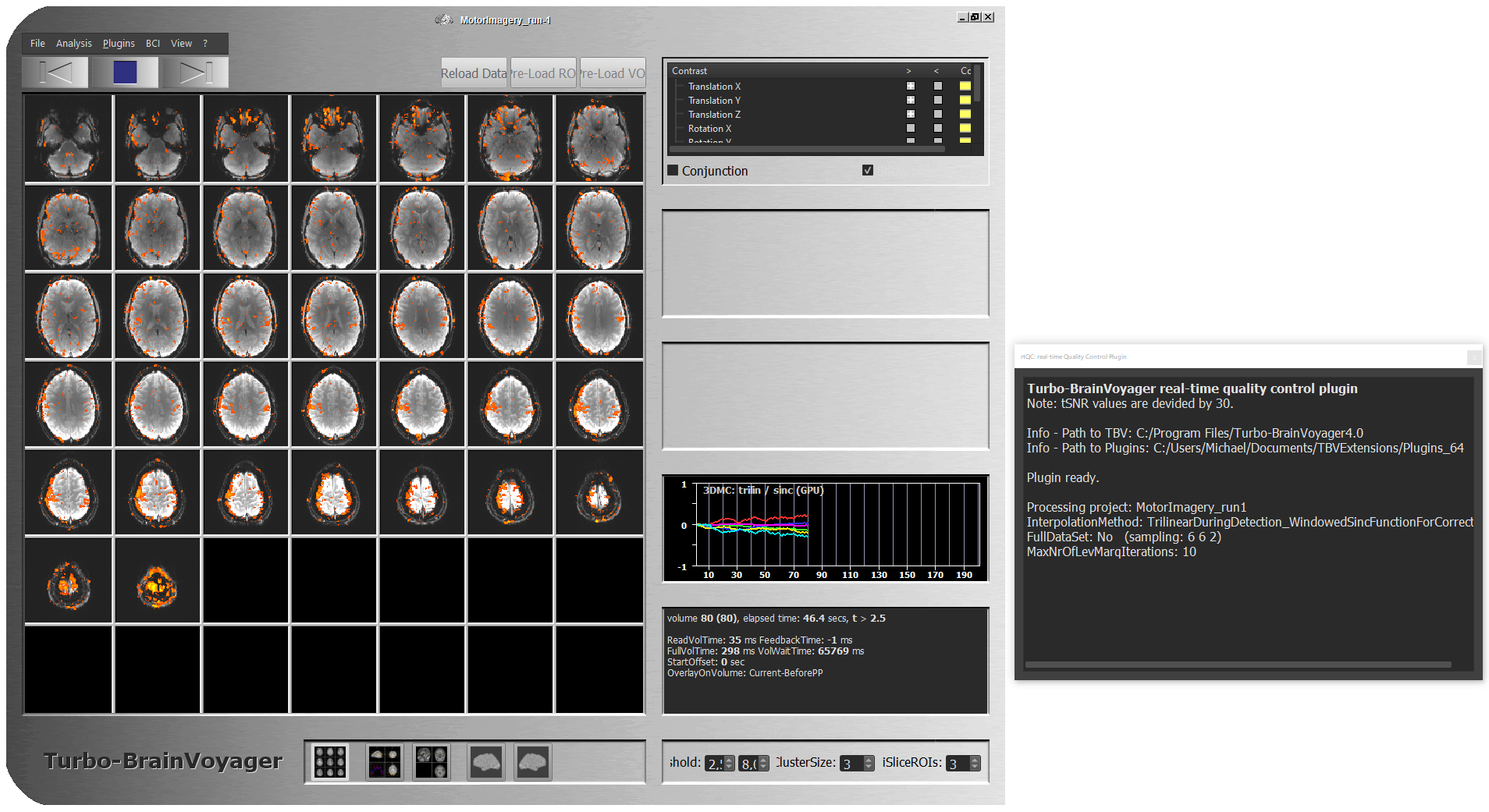
Task: Maximize the Turbo-BrainVoyager main window
Action: (x=975, y=16)
